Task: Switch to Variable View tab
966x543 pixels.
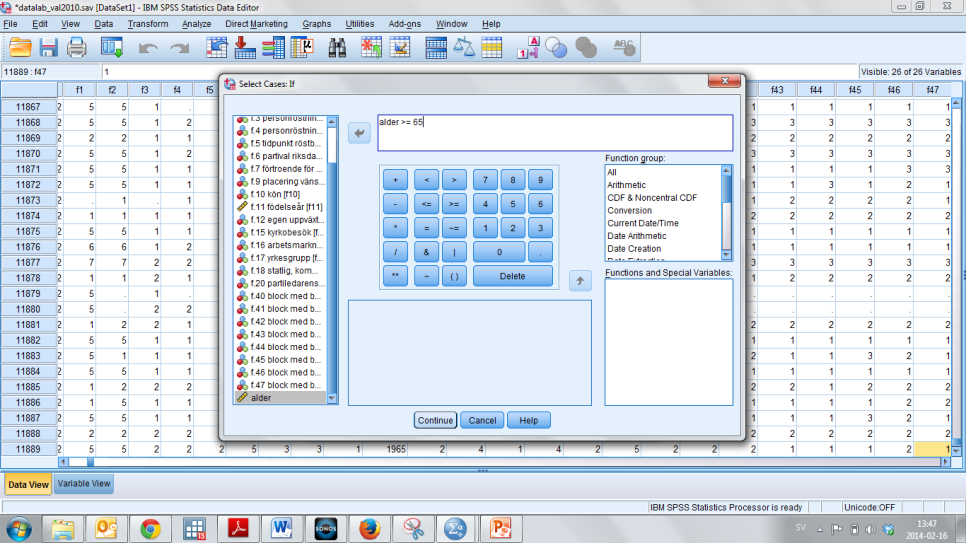Action: click(x=84, y=484)
